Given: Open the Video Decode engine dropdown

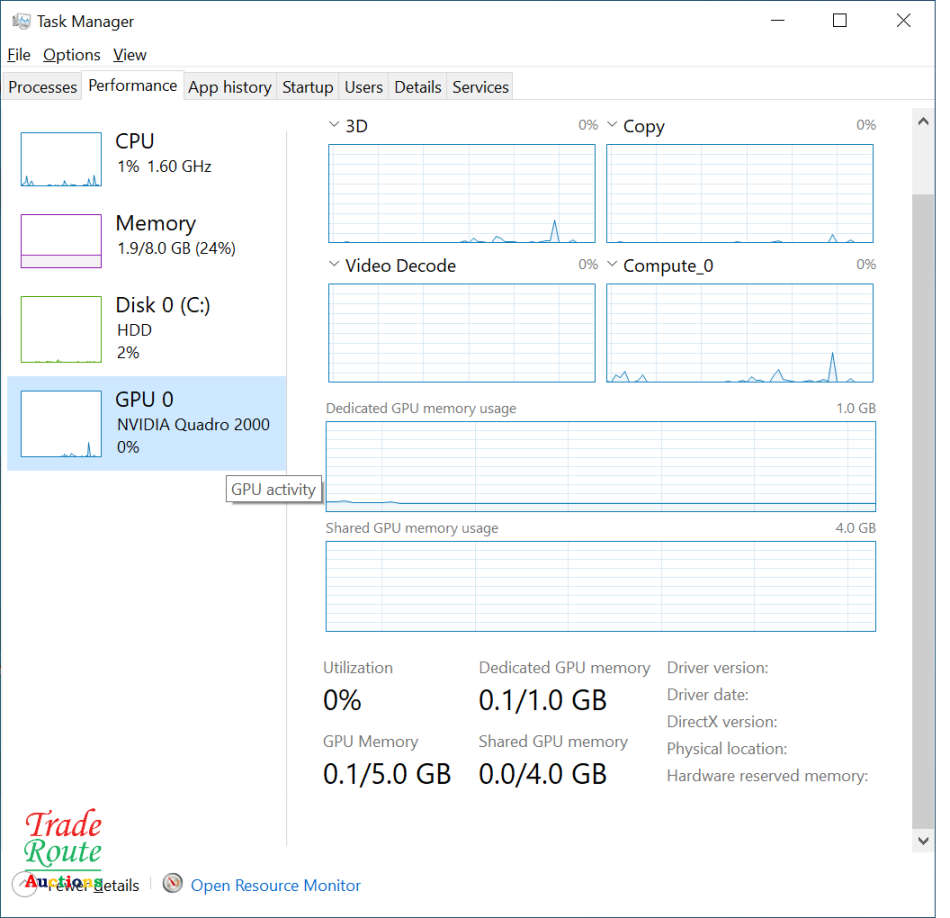Looking at the screenshot, I should point(334,265).
